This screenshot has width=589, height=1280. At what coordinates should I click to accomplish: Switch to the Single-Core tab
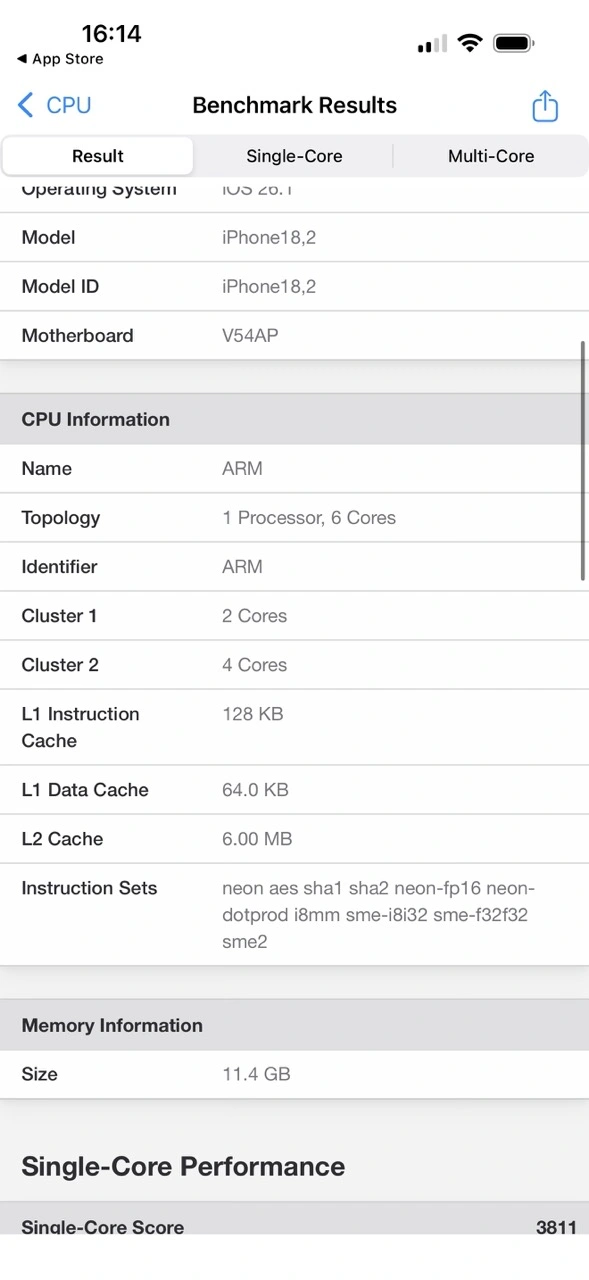pos(294,156)
